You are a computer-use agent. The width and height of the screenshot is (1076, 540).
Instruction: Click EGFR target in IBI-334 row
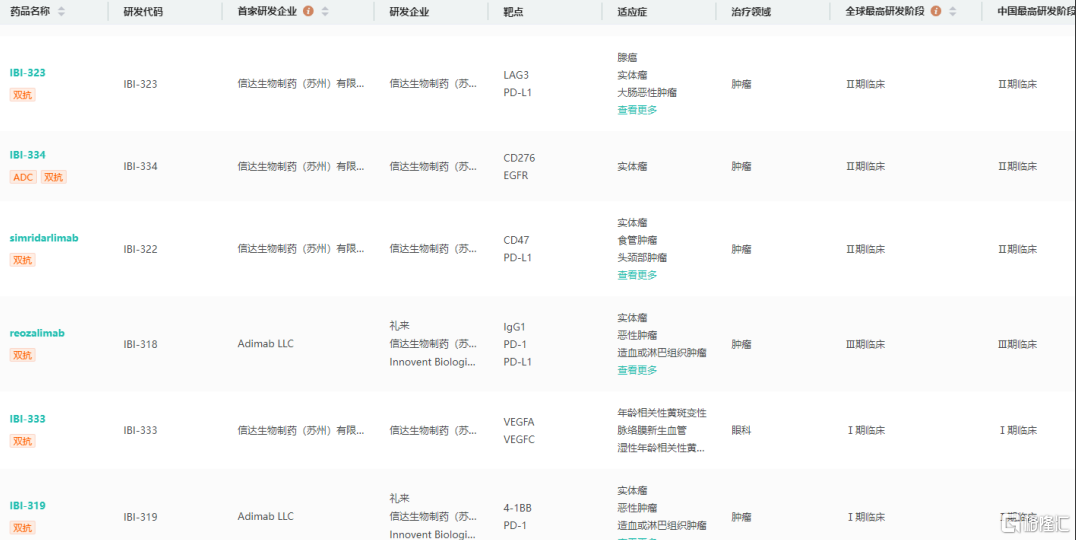click(x=516, y=175)
